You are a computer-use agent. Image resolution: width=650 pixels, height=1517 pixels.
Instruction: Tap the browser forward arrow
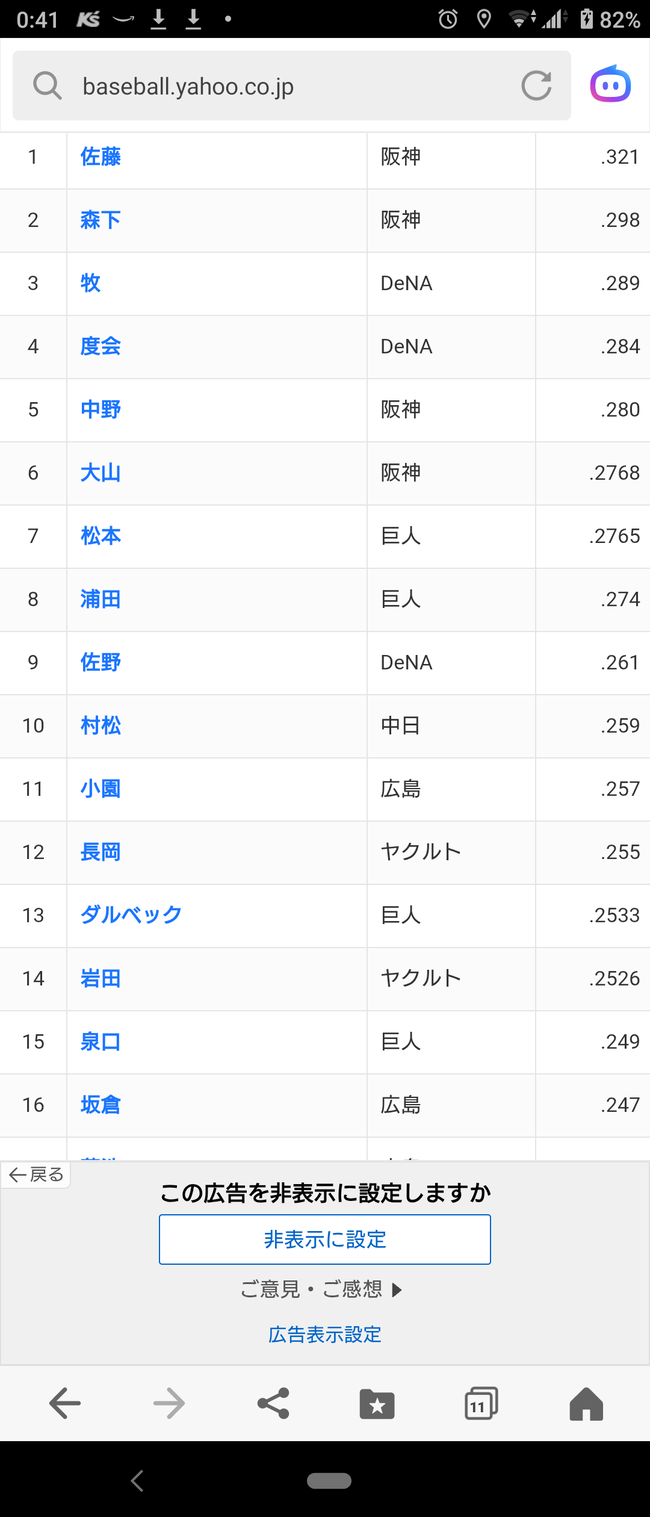tap(169, 1404)
